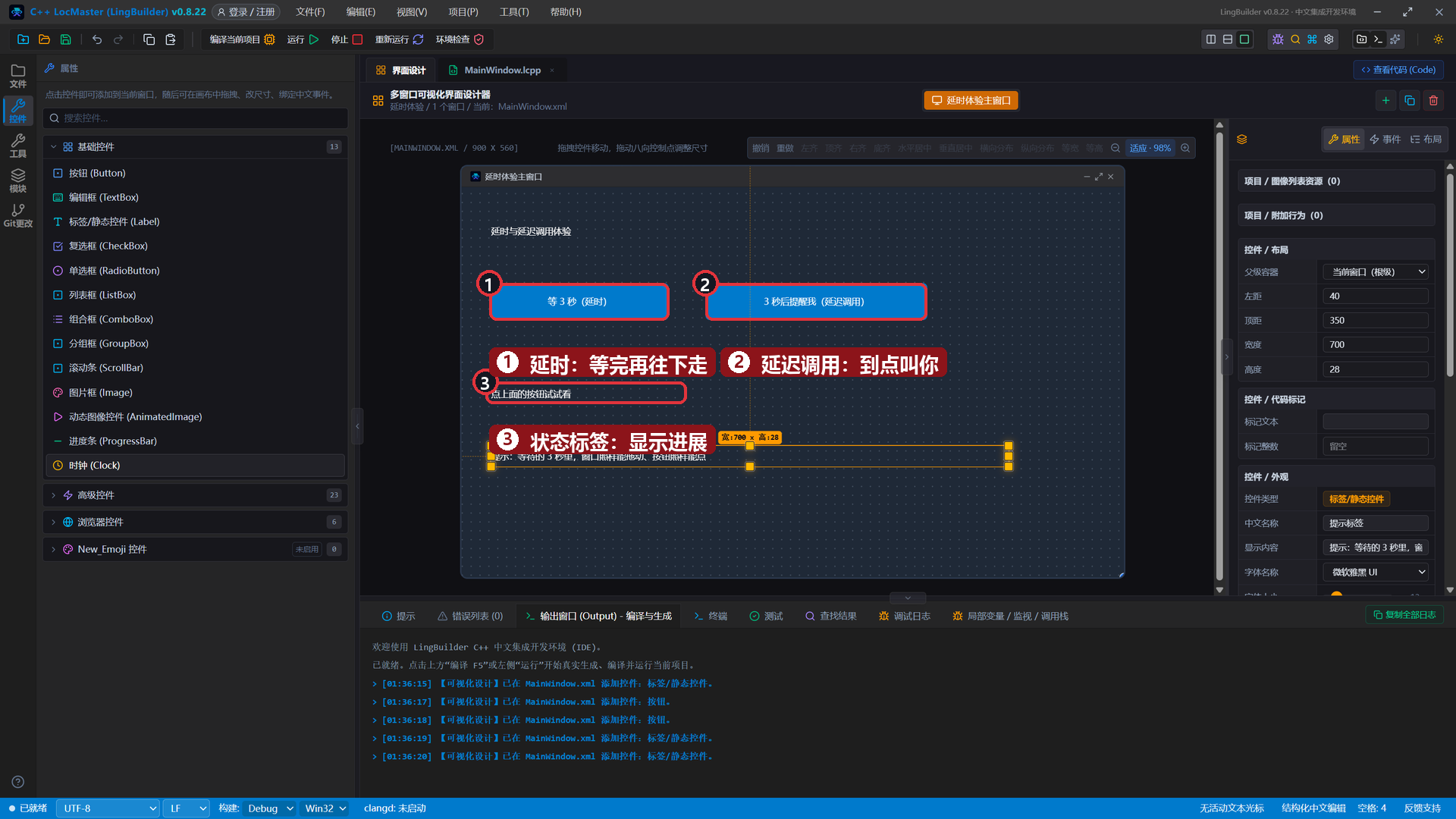This screenshot has height=819, width=1456.
Task: Click the undo arrow icon
Action: 97,39
